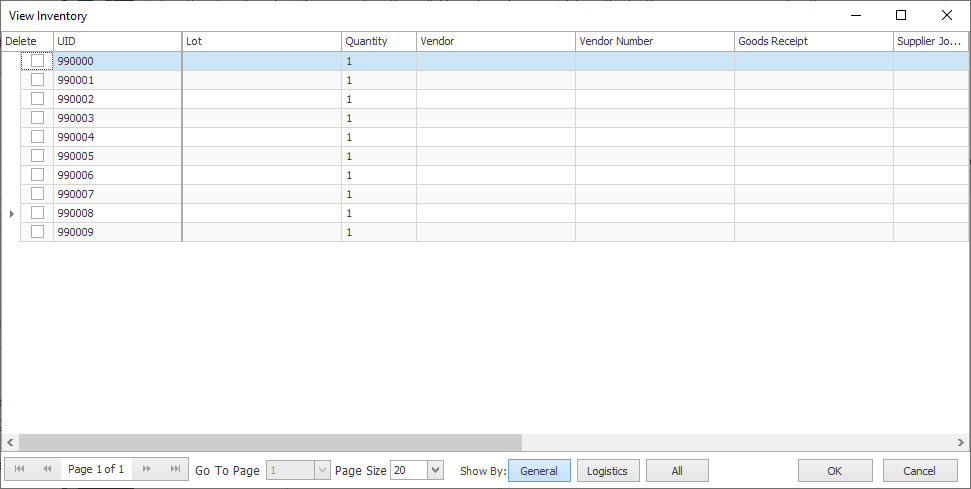Expand the Go To Page combo box

click(321, 470)
